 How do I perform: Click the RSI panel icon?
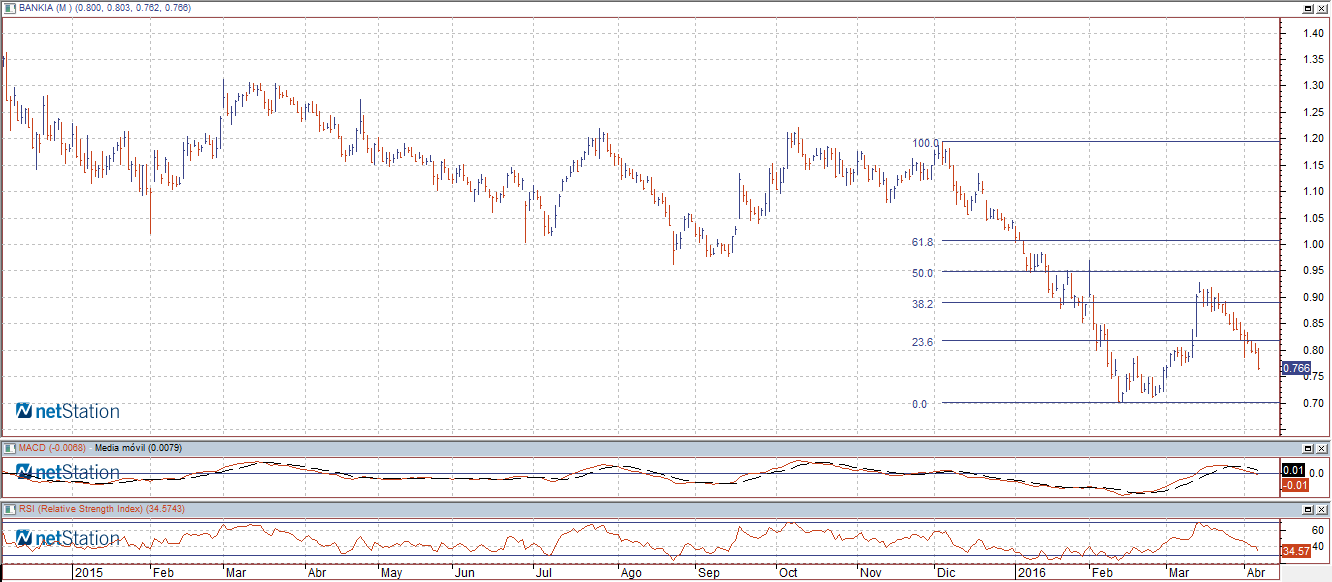[10, 509]
